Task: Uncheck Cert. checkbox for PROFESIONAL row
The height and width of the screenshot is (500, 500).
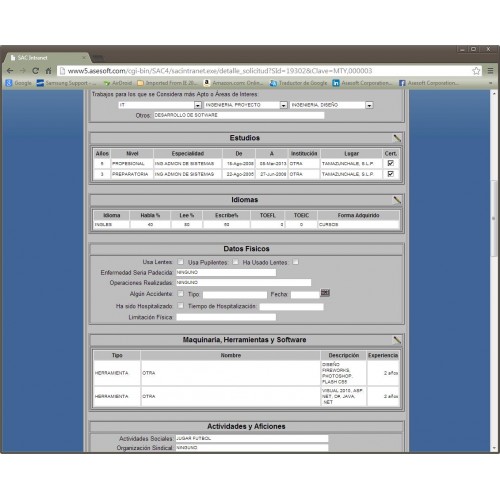Action: pyautogui.click(x=391, y=163)
